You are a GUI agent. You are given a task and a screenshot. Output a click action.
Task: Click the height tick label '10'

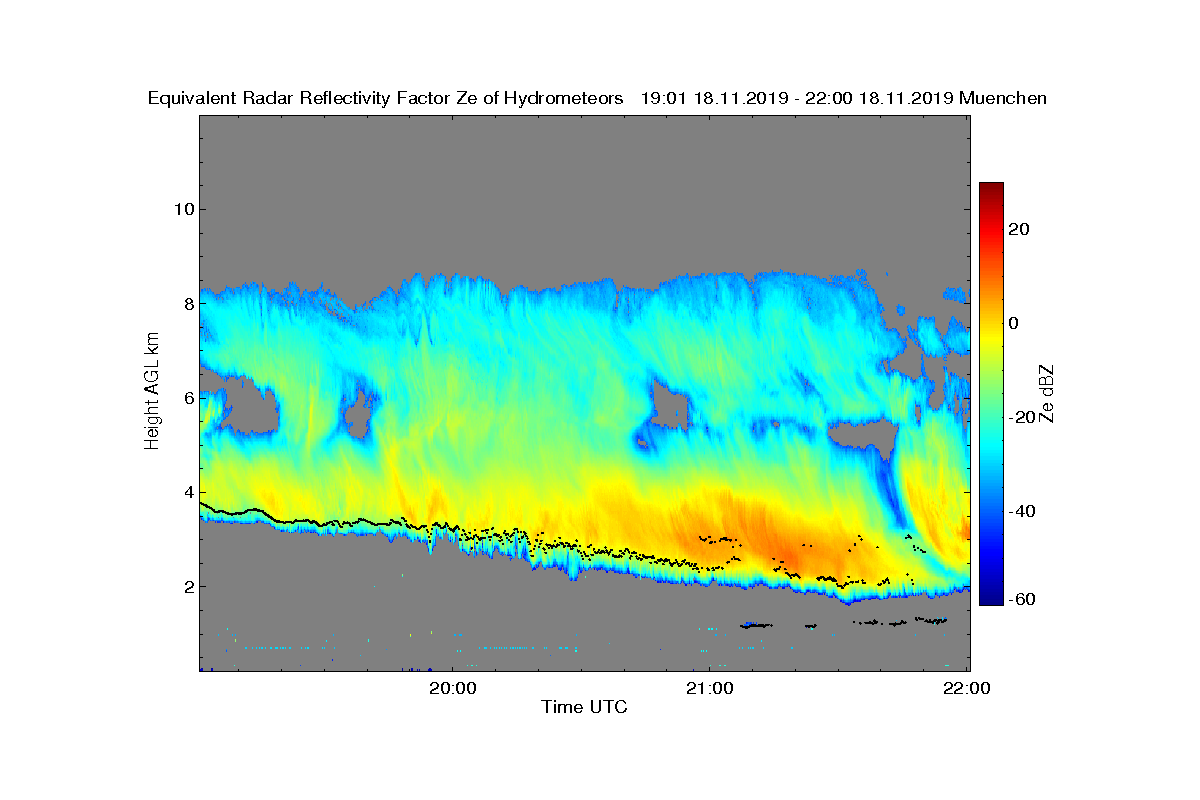coord(182,209)
